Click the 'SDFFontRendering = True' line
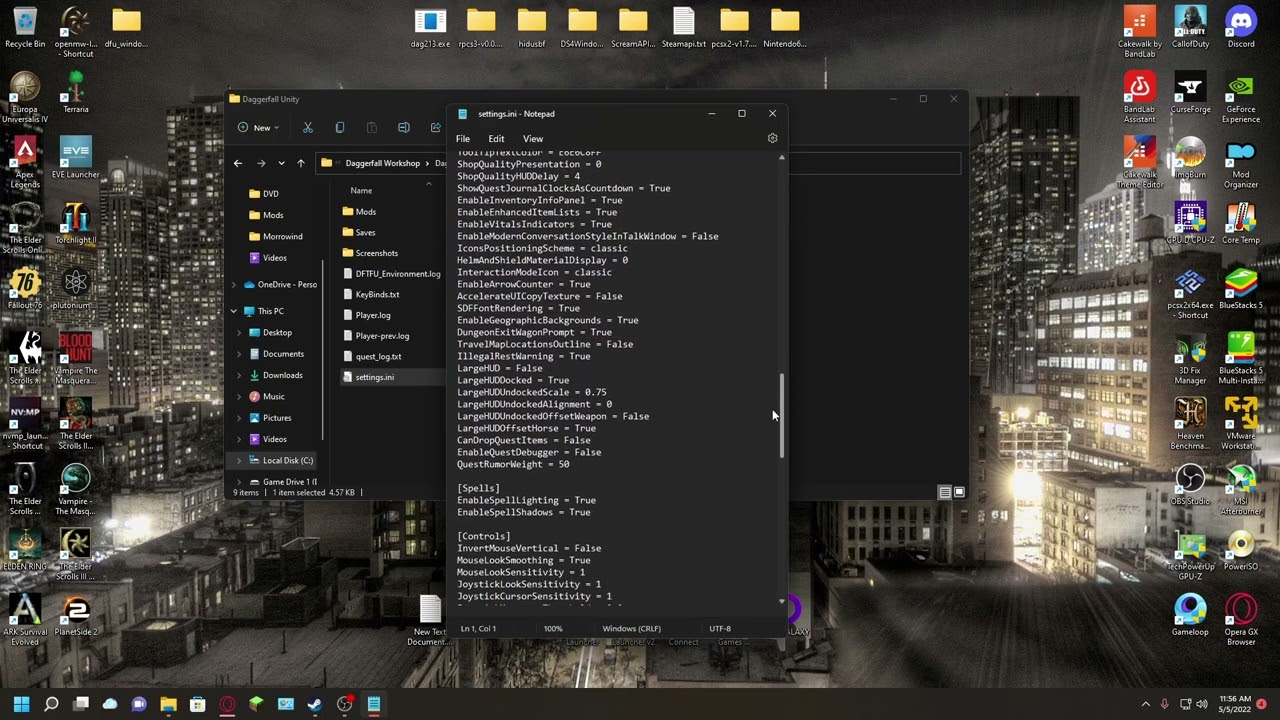The height and width of the screenshot is (720, 1280). 518,308
